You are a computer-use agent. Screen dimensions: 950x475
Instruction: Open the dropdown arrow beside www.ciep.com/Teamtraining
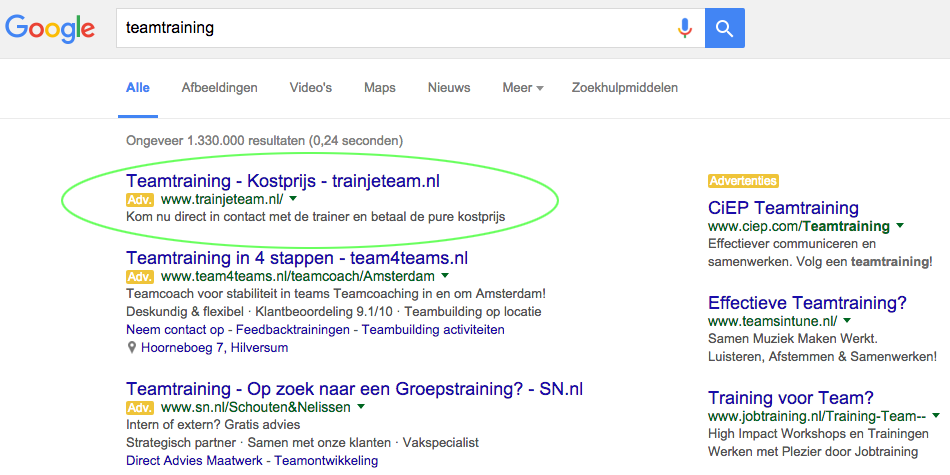pos(900,226)
